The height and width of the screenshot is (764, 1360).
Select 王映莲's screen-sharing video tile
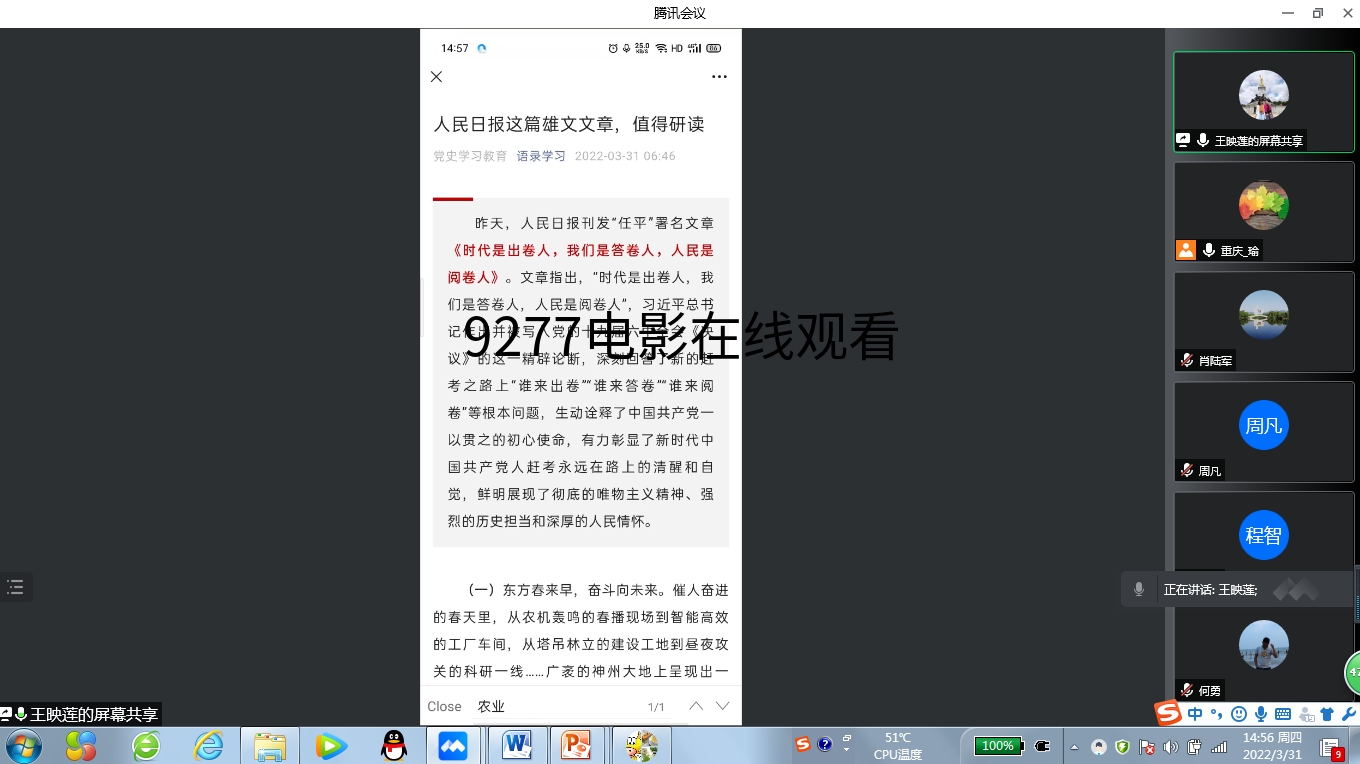[1264, 102]
